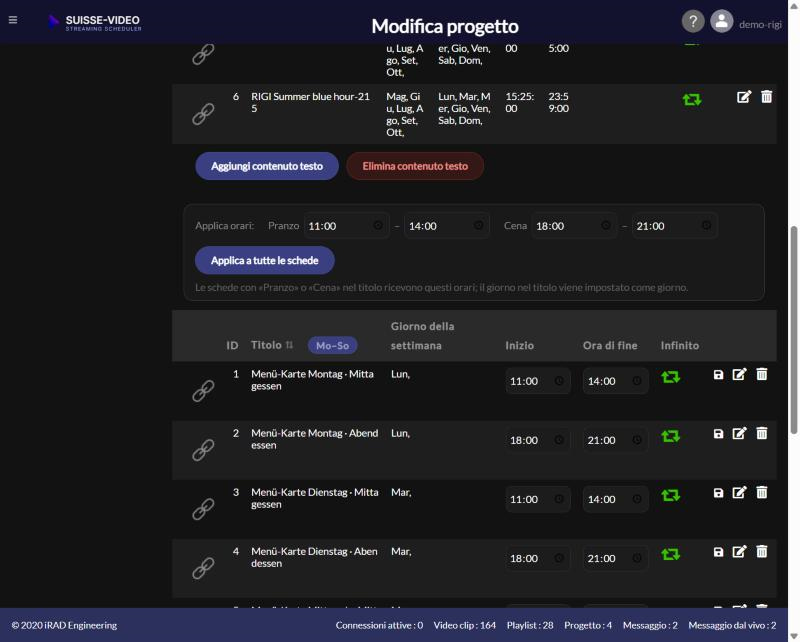
Task: Click link icon of Menü-Karte Dienstag Abendessen
Action: tap(203, 567)
